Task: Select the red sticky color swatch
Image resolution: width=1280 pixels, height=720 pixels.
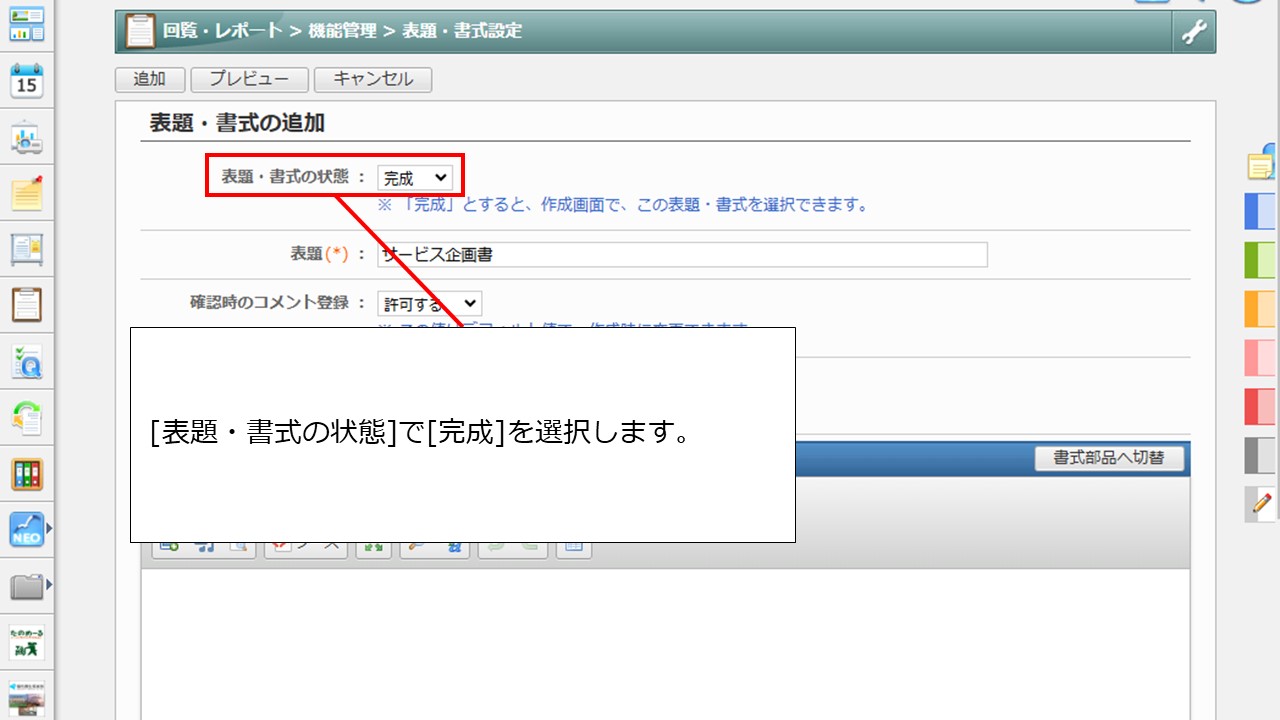Action: click(1261, 407)
